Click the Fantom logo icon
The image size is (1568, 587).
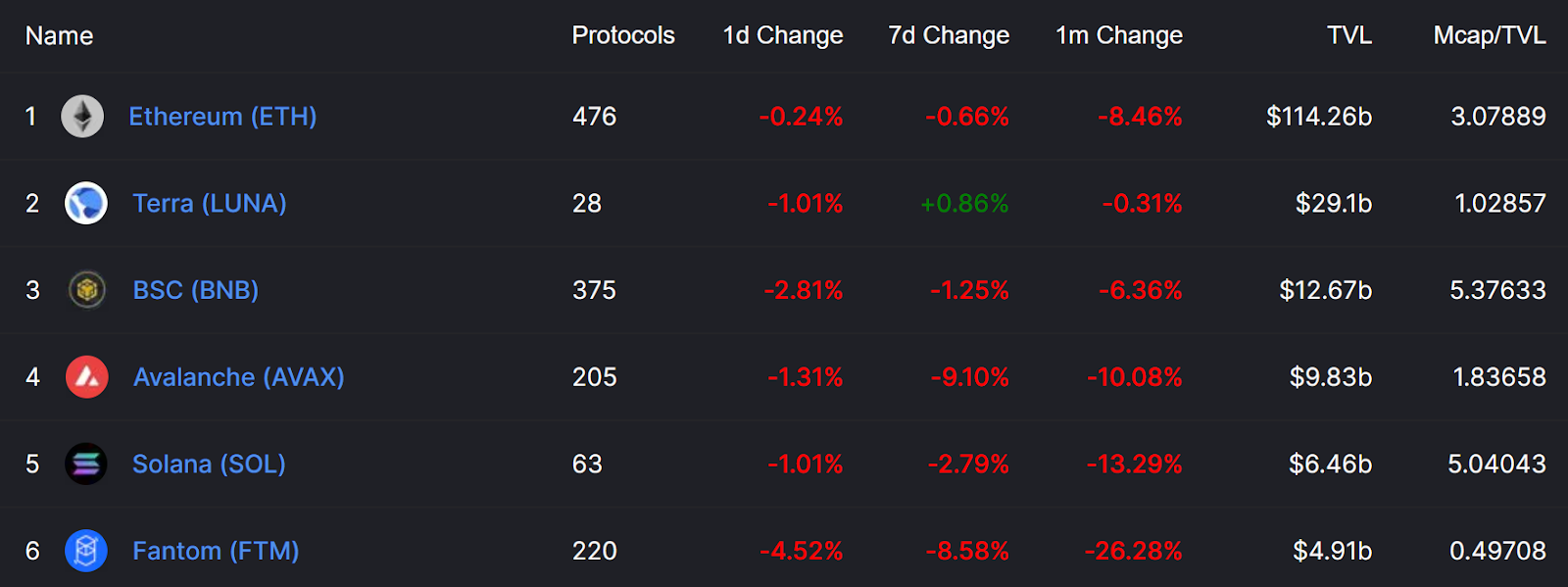coord(86,551)
